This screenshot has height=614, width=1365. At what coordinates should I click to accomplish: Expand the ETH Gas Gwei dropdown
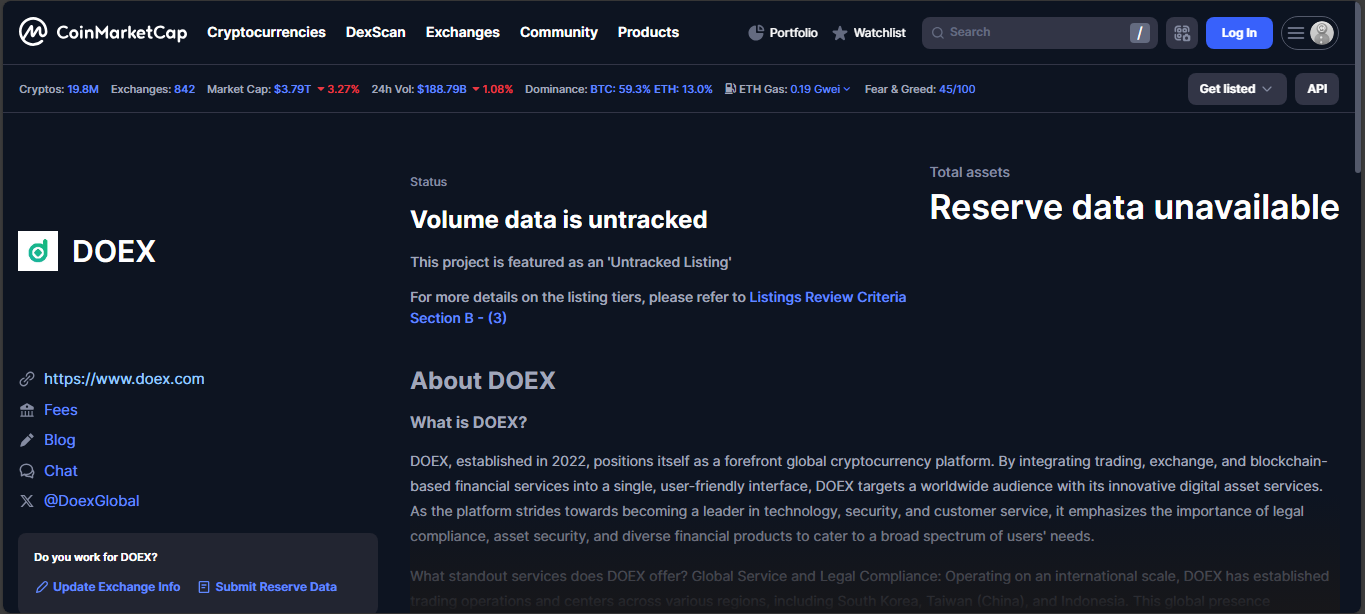847,89
